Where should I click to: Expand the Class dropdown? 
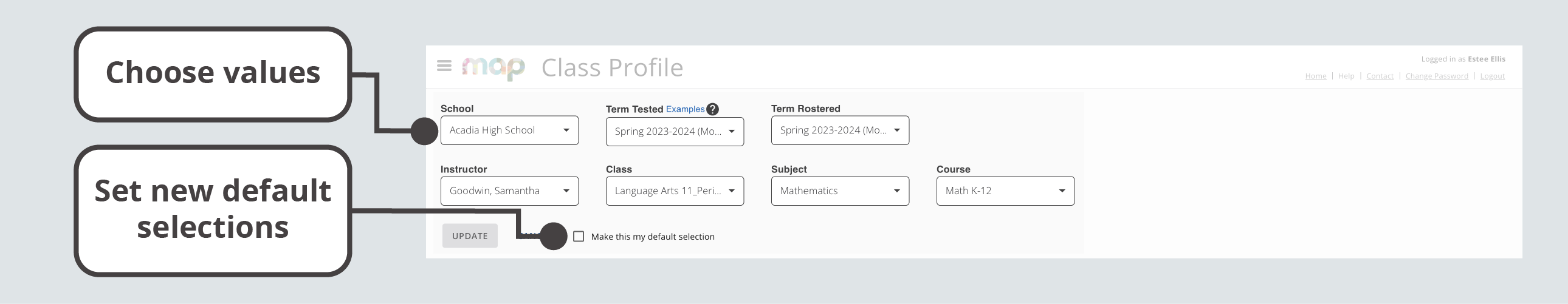point(675,191)
